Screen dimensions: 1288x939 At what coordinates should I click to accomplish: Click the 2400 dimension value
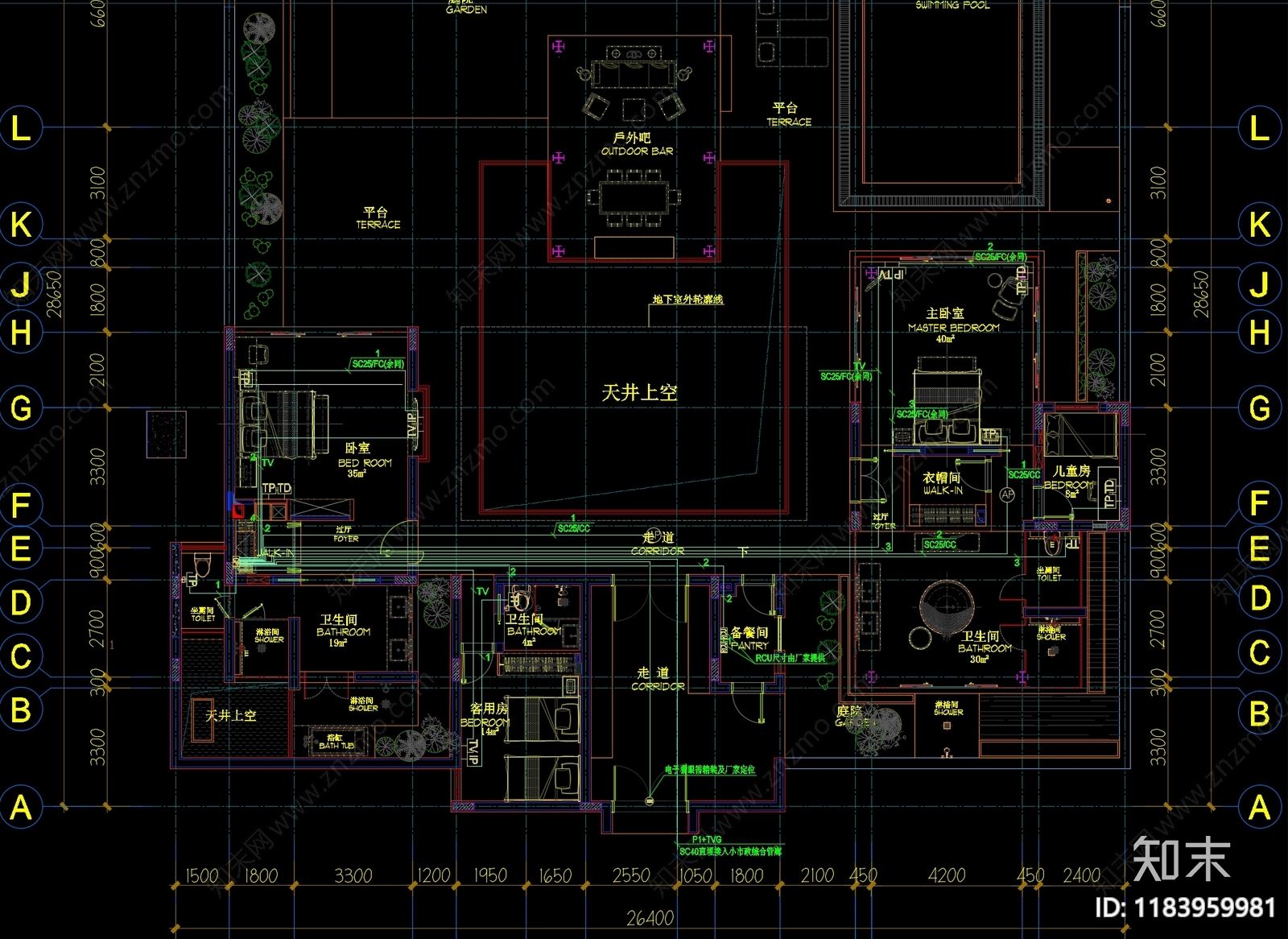pos(1081,875)
